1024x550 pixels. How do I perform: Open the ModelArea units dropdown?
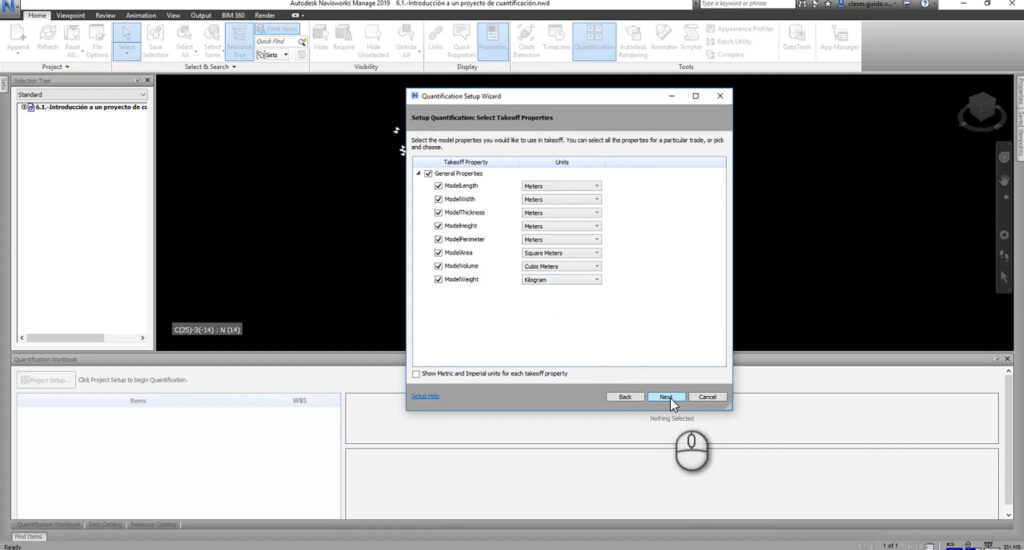pos(561,253)
